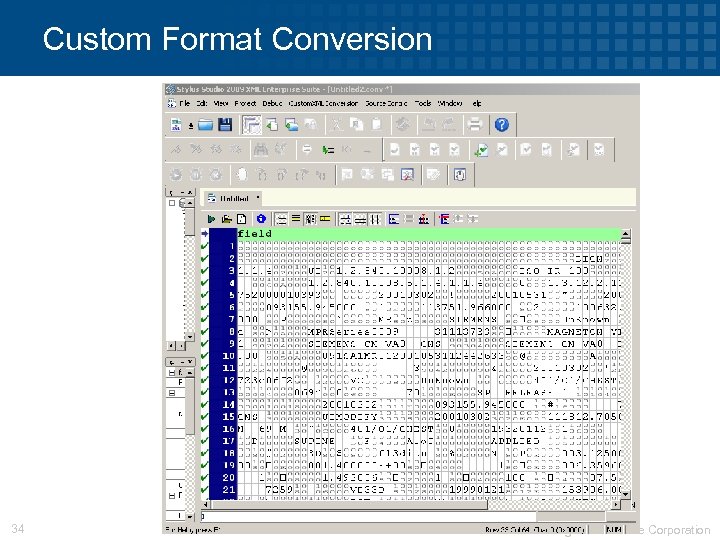Click the grid's vertical scrollbar down arrow

625,494
